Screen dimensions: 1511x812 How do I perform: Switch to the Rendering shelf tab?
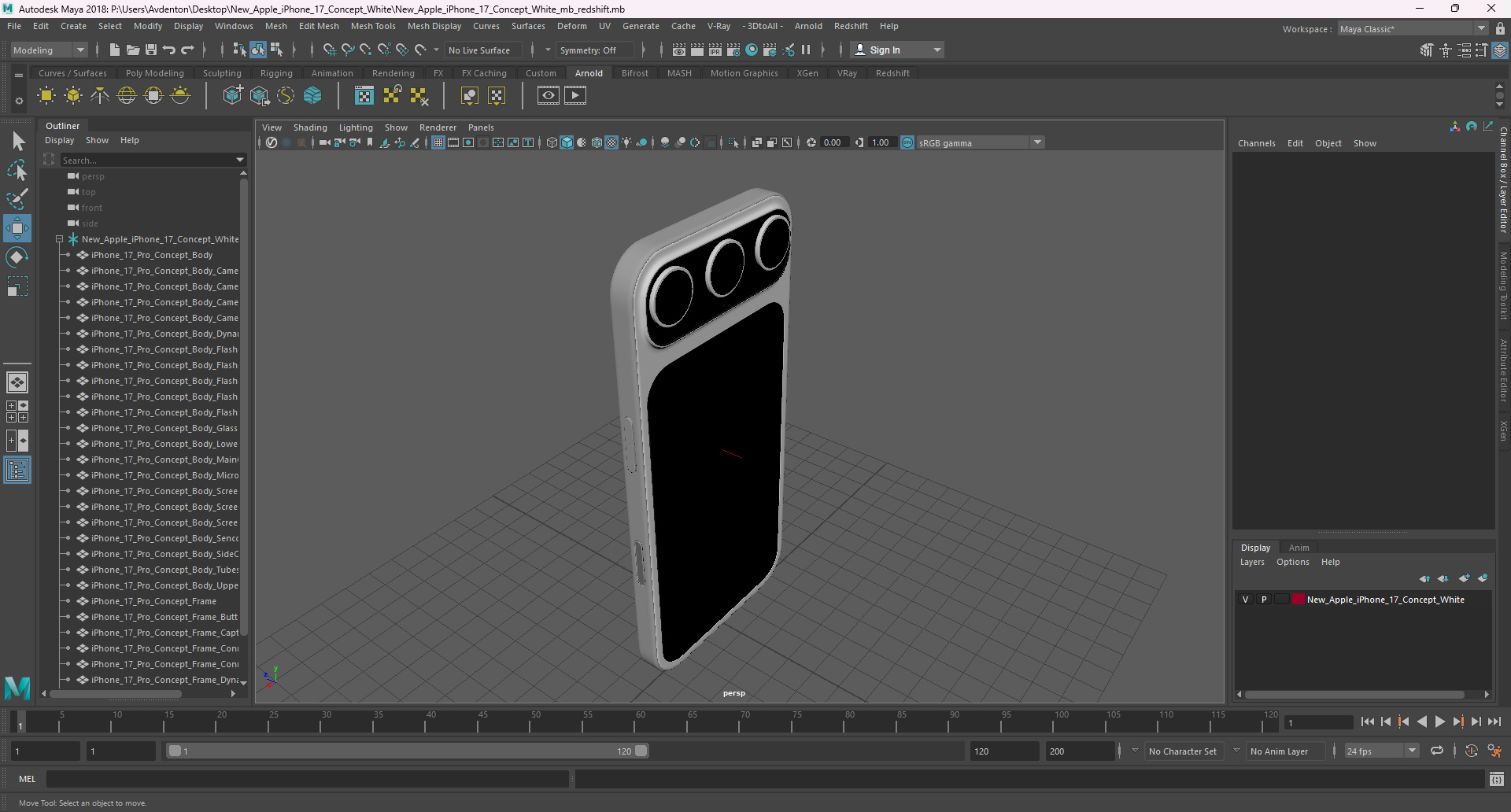tap(393, 73)
